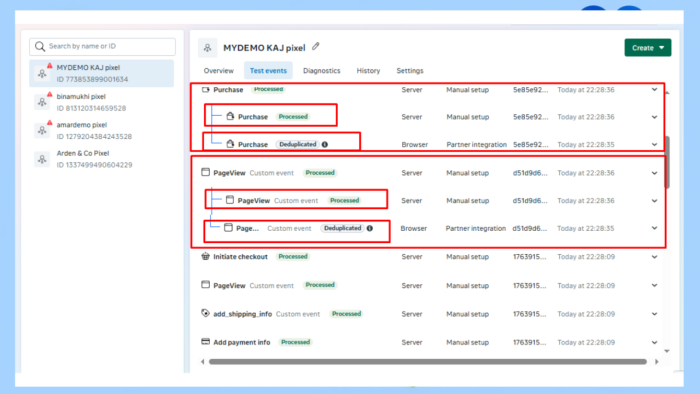Screen dimensions: 700x394
Task: Expand the add_shipping_info row chevron
Action: [x=654, y=314]
